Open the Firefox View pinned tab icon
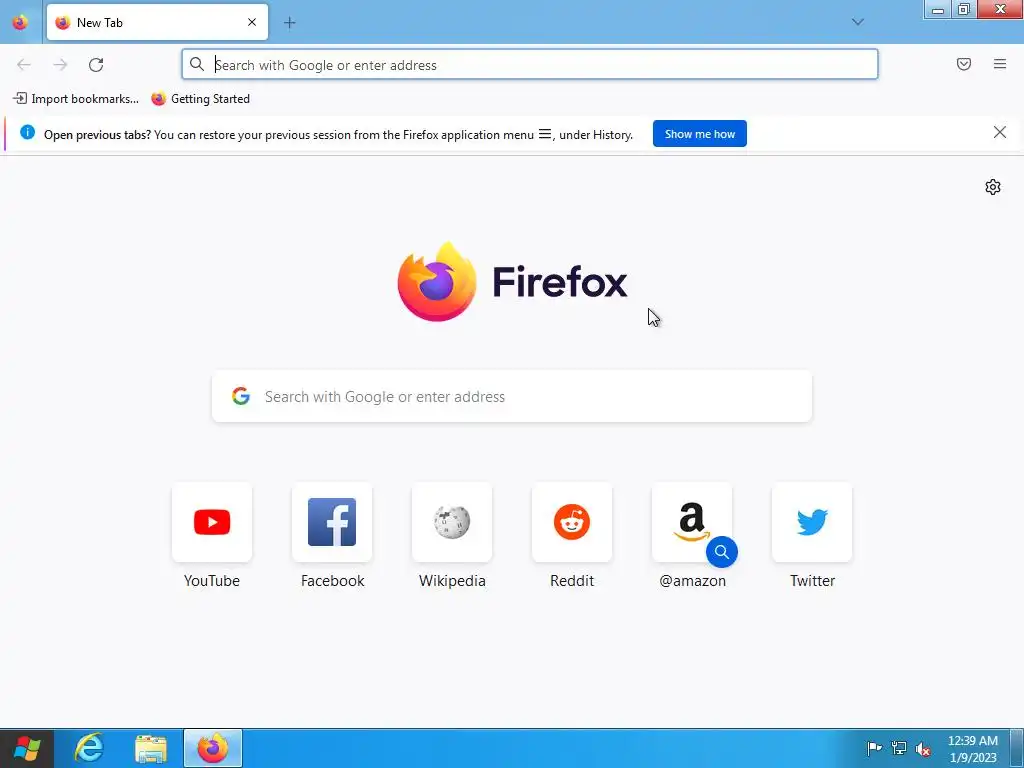 click(20, 22)
